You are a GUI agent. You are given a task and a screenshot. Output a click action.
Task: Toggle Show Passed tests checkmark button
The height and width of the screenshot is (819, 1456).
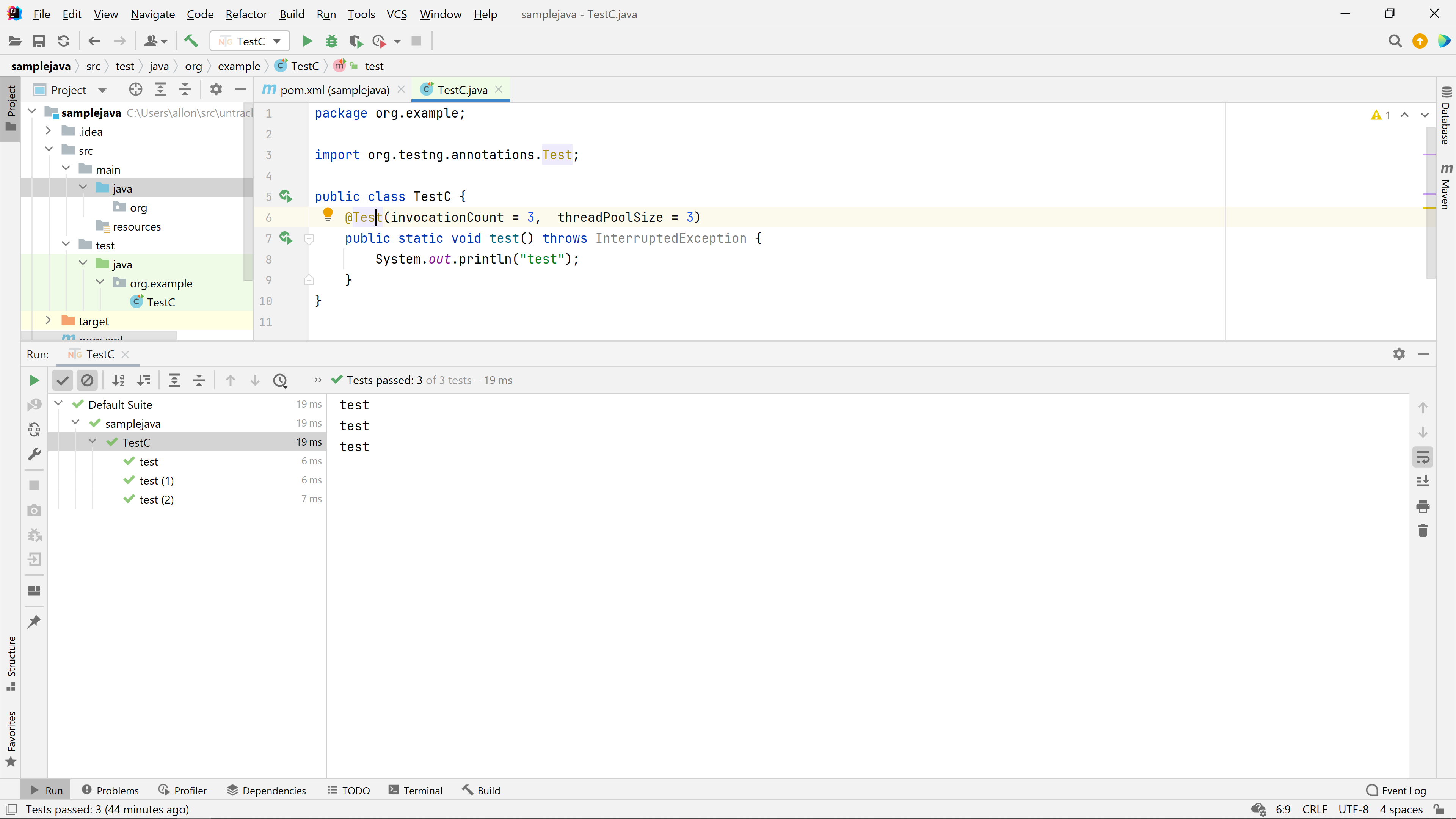tap(63, 380)
